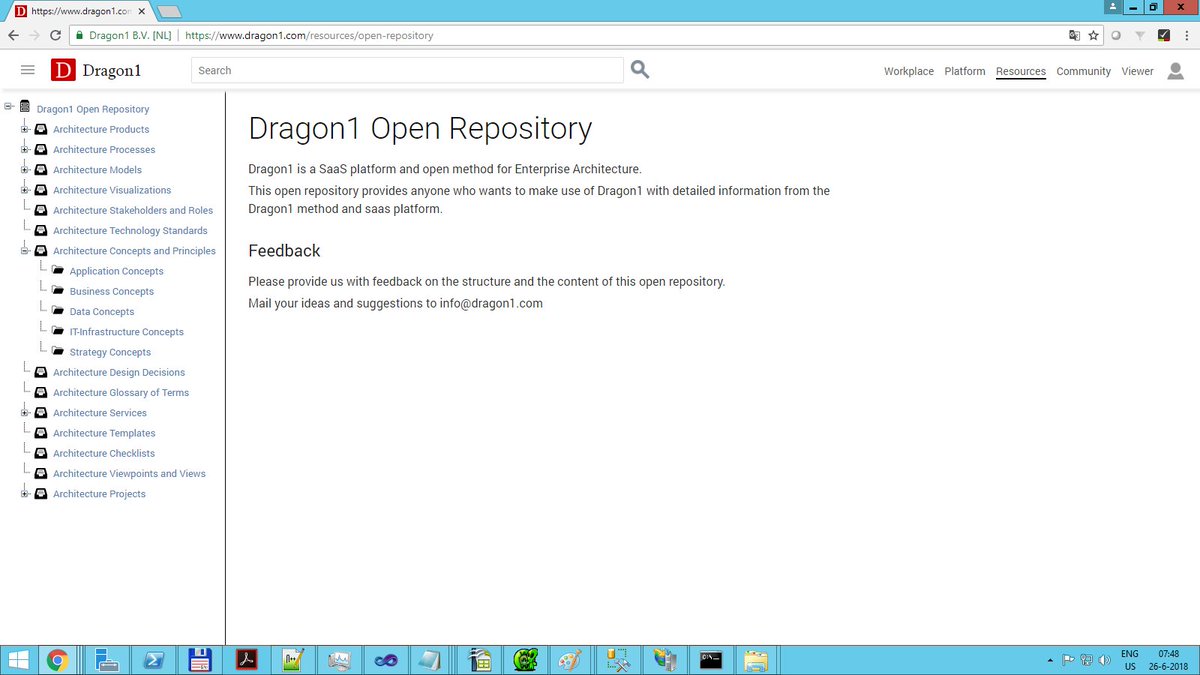Click the drawer icon beside Architecture Products
This screenshot has width=1200, height=675.
point(41,129)
